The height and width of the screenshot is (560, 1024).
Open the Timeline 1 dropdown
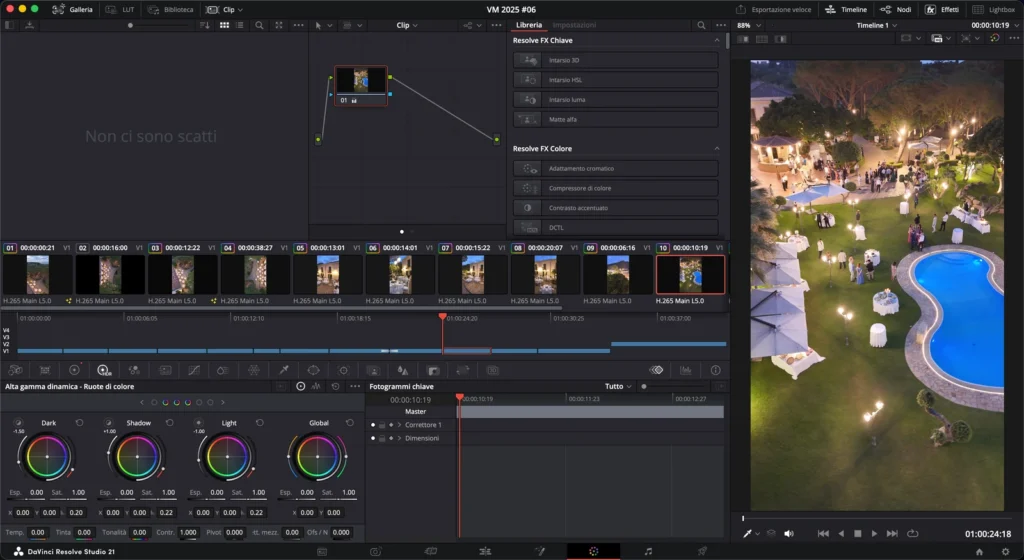click(x=876, y=25)
